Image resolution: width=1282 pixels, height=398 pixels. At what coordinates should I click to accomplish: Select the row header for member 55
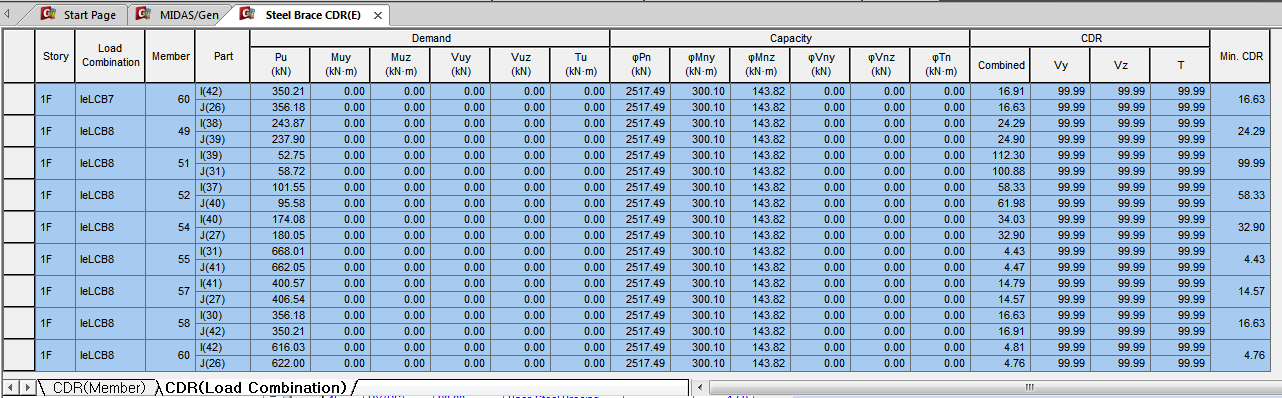19,259
